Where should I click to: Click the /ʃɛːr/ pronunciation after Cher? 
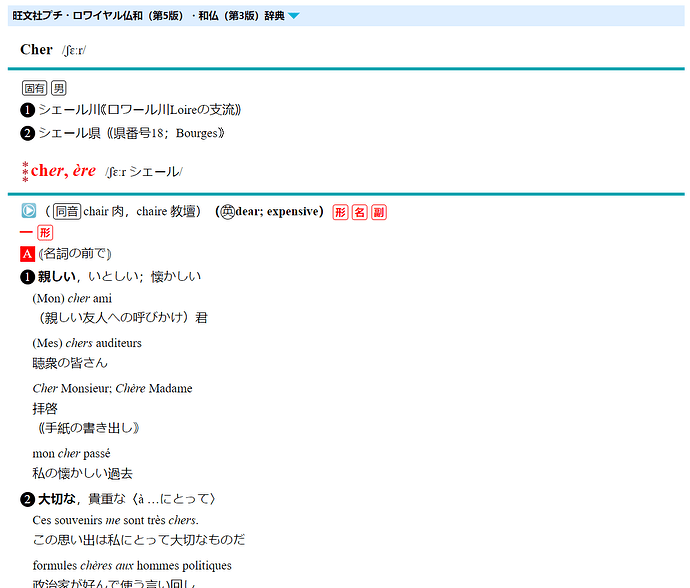[x=74, y=51]
